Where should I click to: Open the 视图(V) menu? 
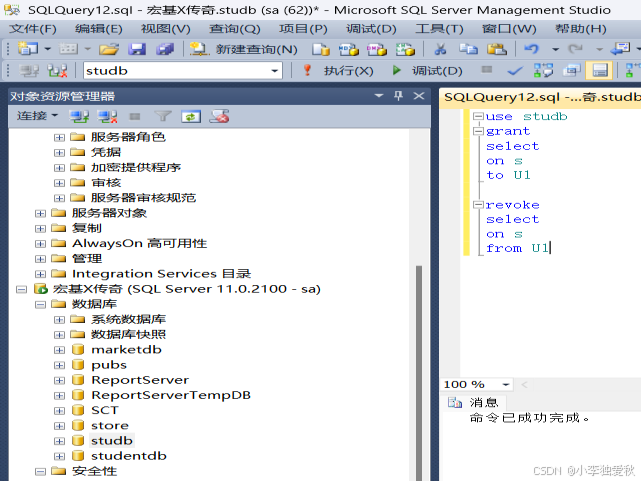(166, 29)
